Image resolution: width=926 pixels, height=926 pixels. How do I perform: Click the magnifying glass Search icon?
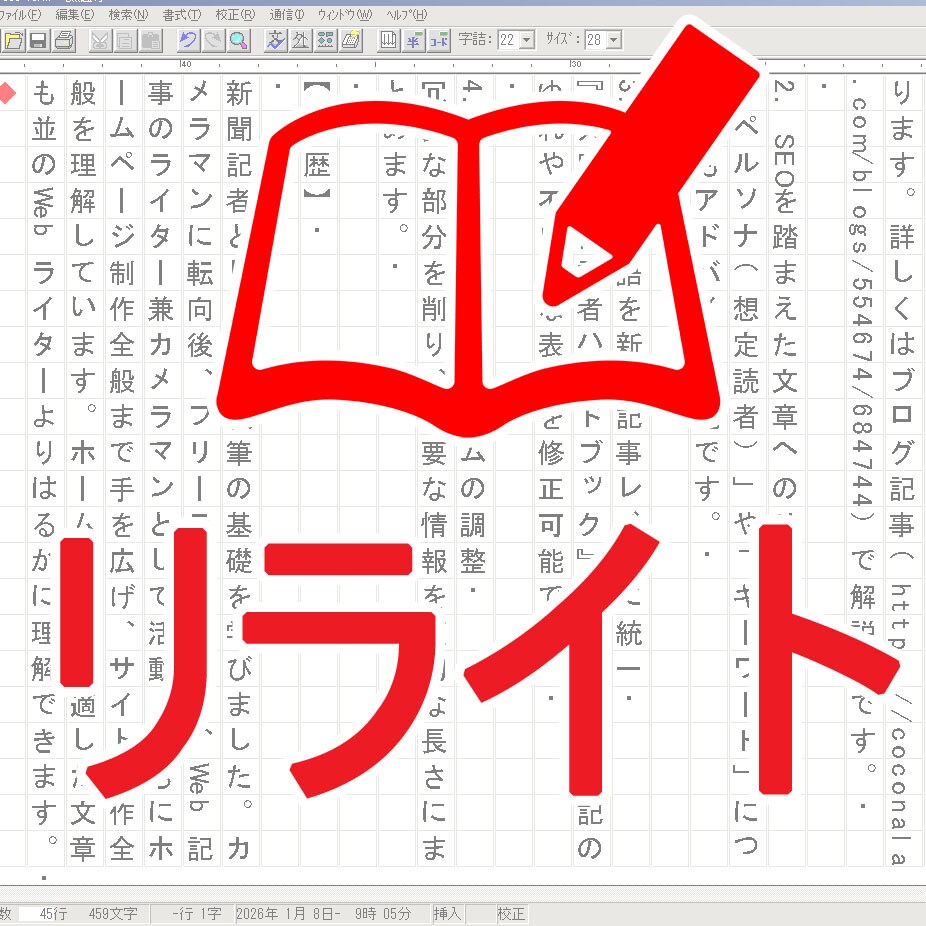coord(238,40)
